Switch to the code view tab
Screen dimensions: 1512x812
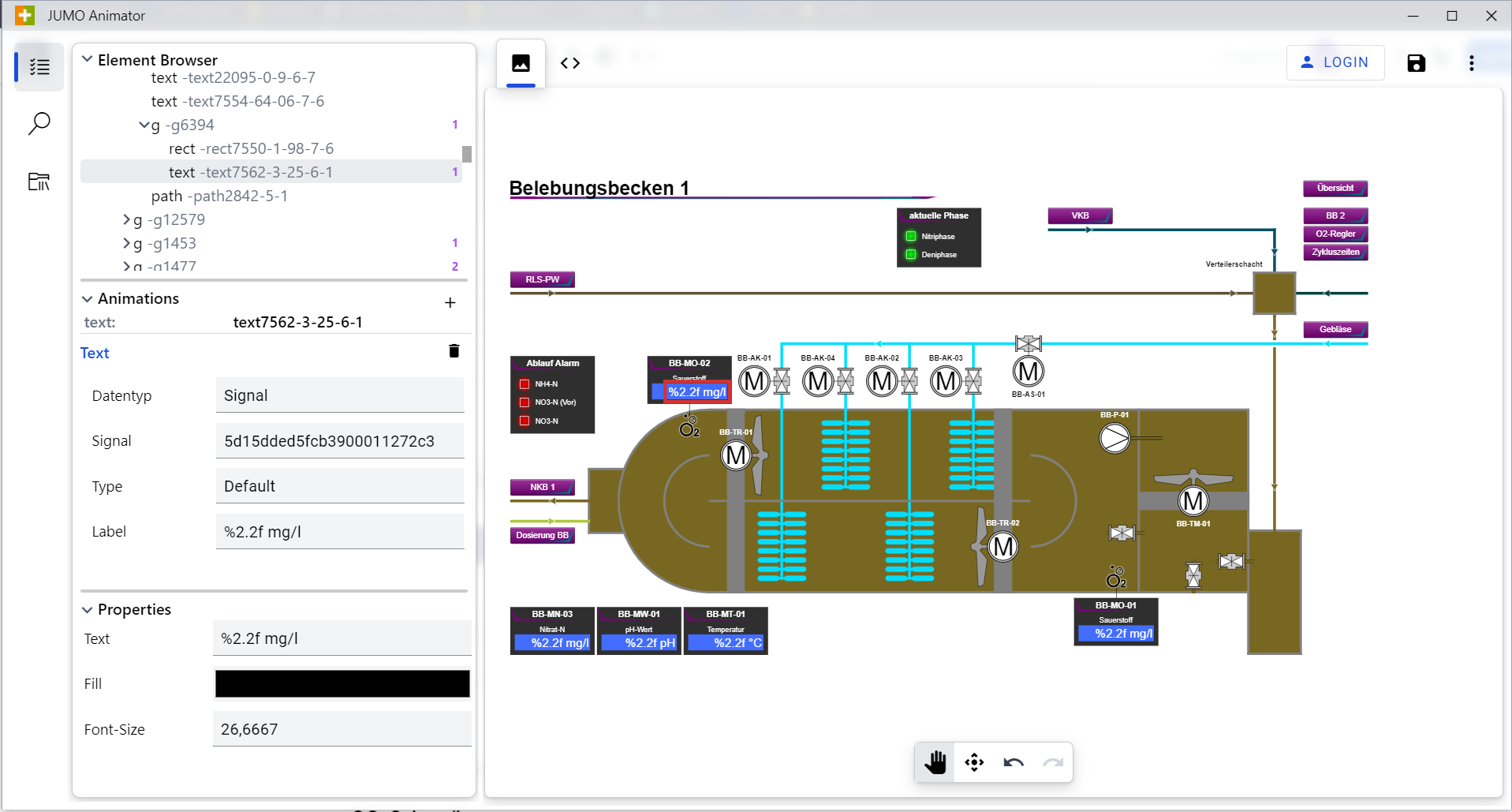click(570, 63)
